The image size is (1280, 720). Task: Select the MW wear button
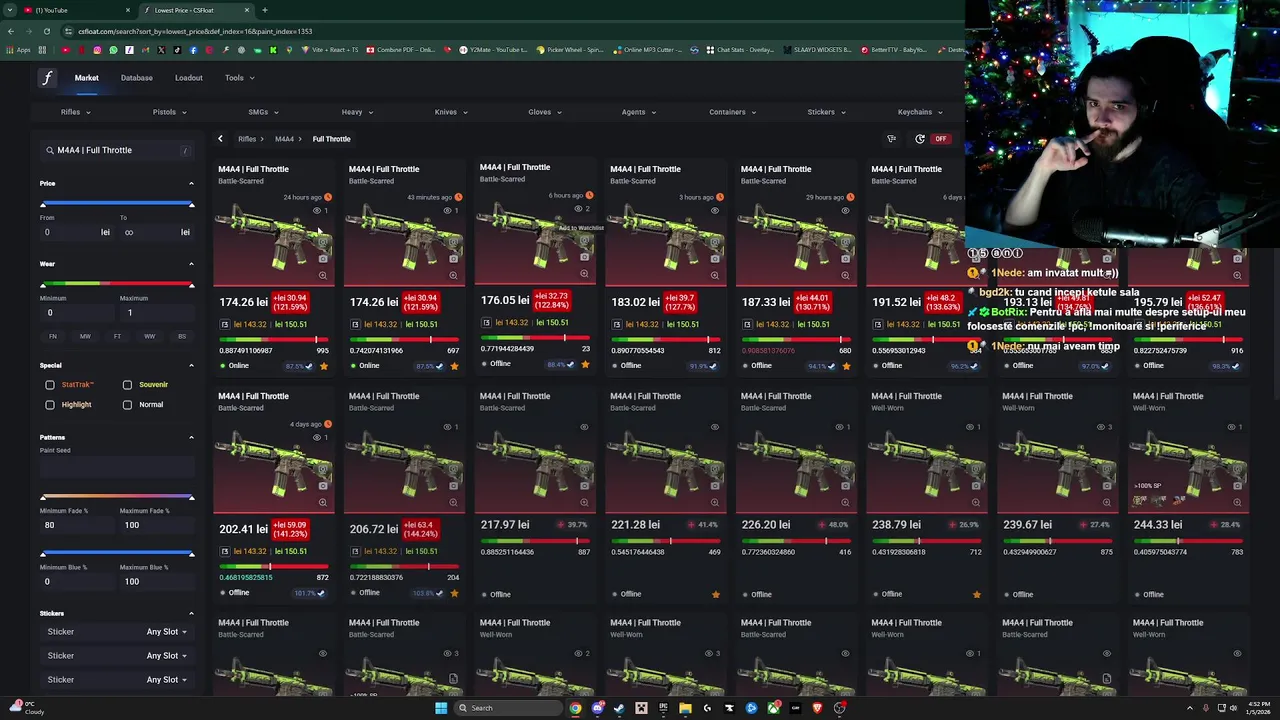pyautogui.click(x=85, y=337)
